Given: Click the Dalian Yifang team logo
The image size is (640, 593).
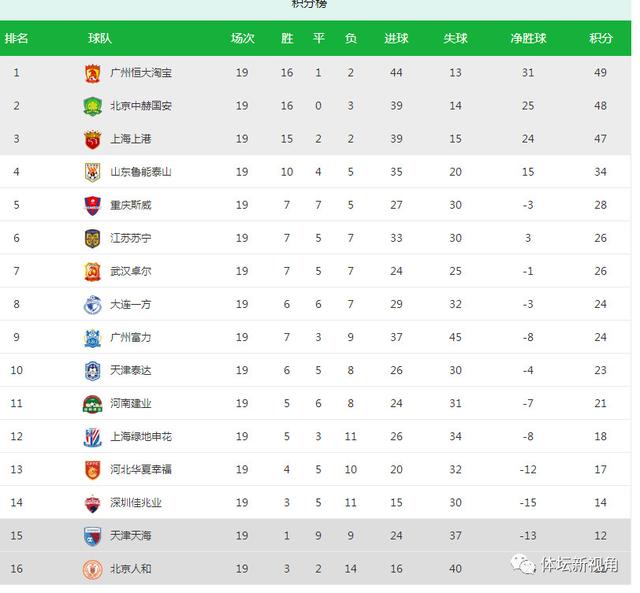Looking at the screenshot, I should pyautogui.click(x=92, y=304).
